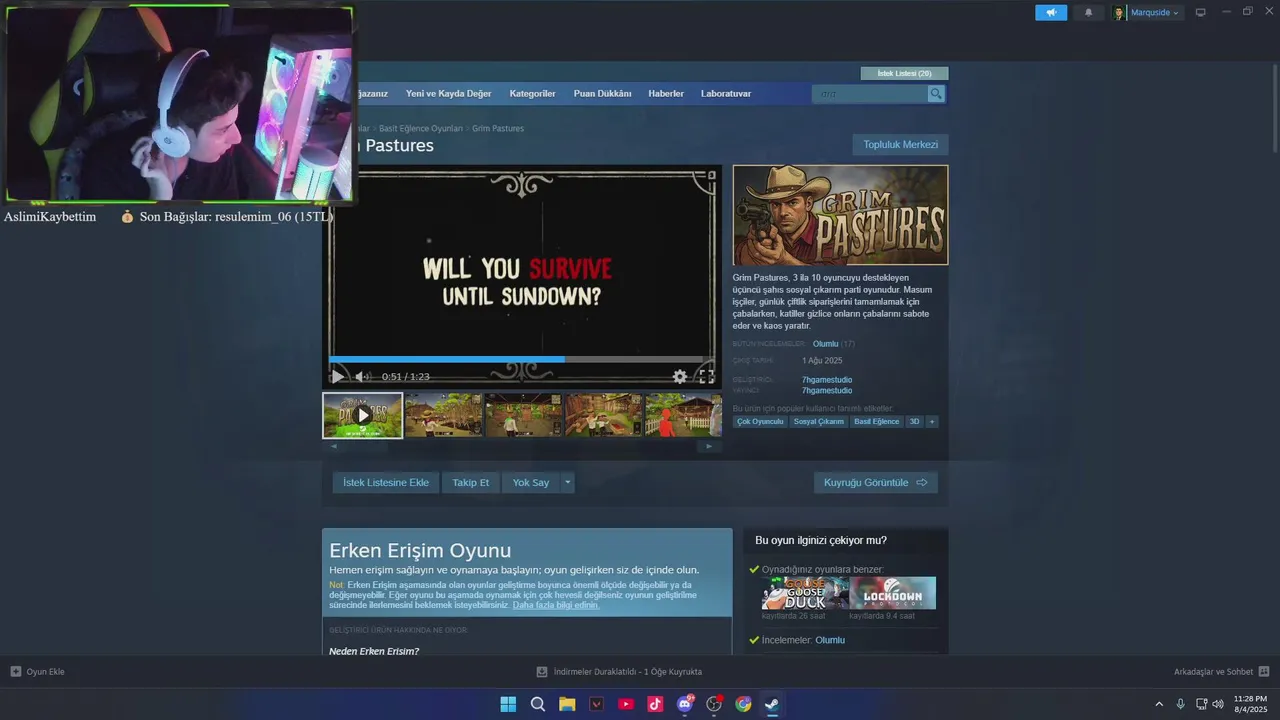Open File Explorer from taskbar
The image size is (1280, 720).
[x=567, y=704]
